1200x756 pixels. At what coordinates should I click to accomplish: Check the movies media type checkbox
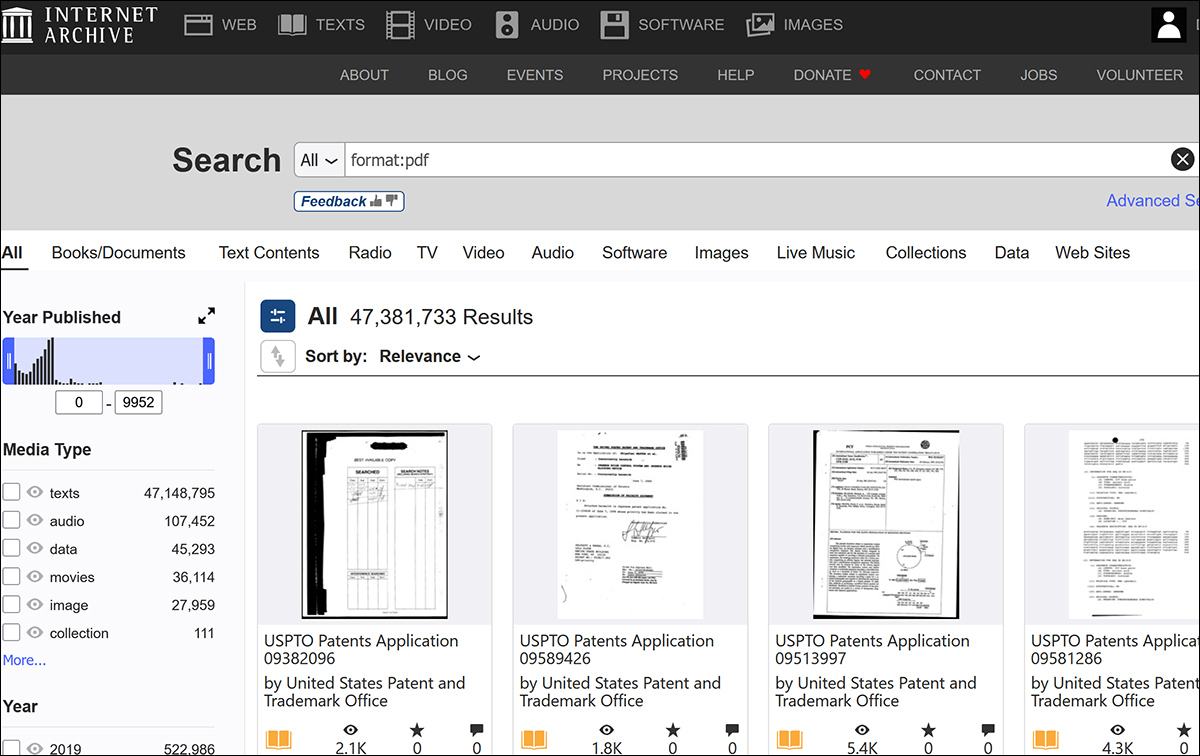pos(12,576)
